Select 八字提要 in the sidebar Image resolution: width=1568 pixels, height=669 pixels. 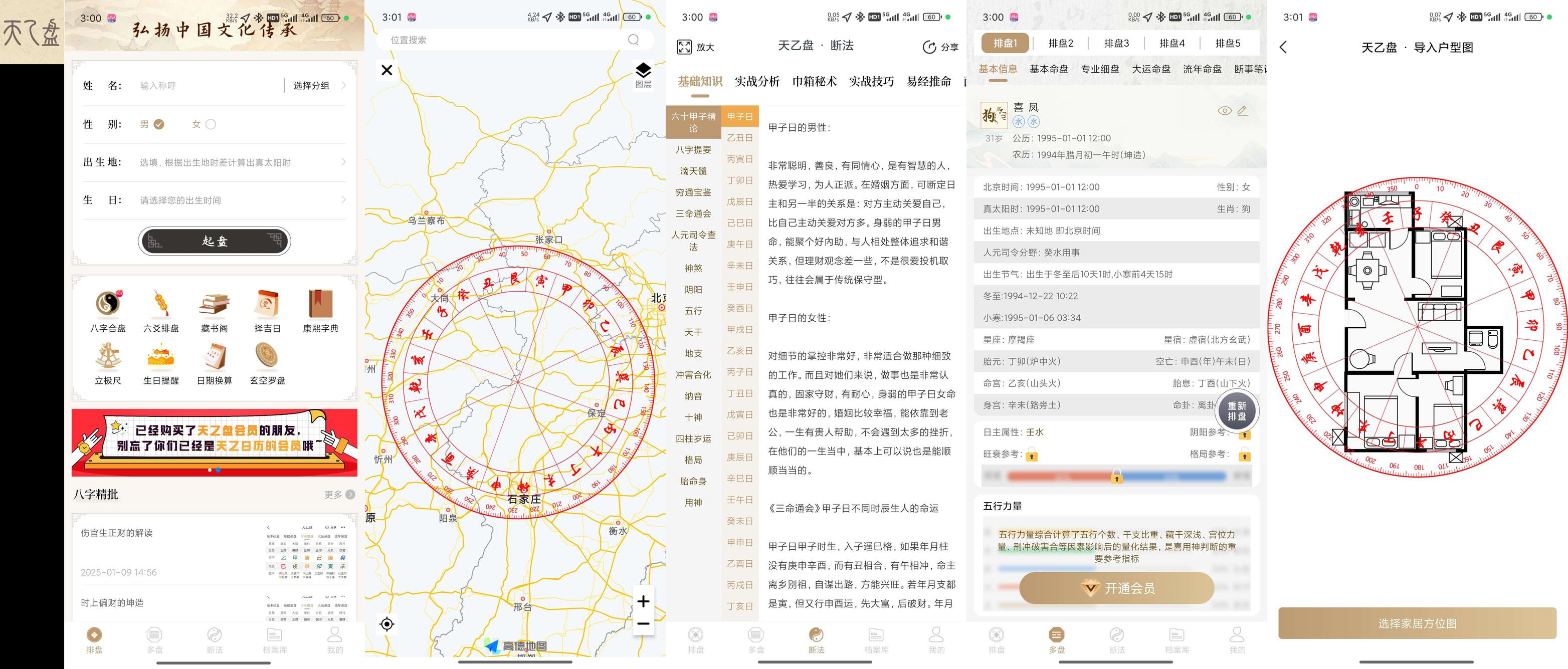pyautogui.click(x=693, y=150)
